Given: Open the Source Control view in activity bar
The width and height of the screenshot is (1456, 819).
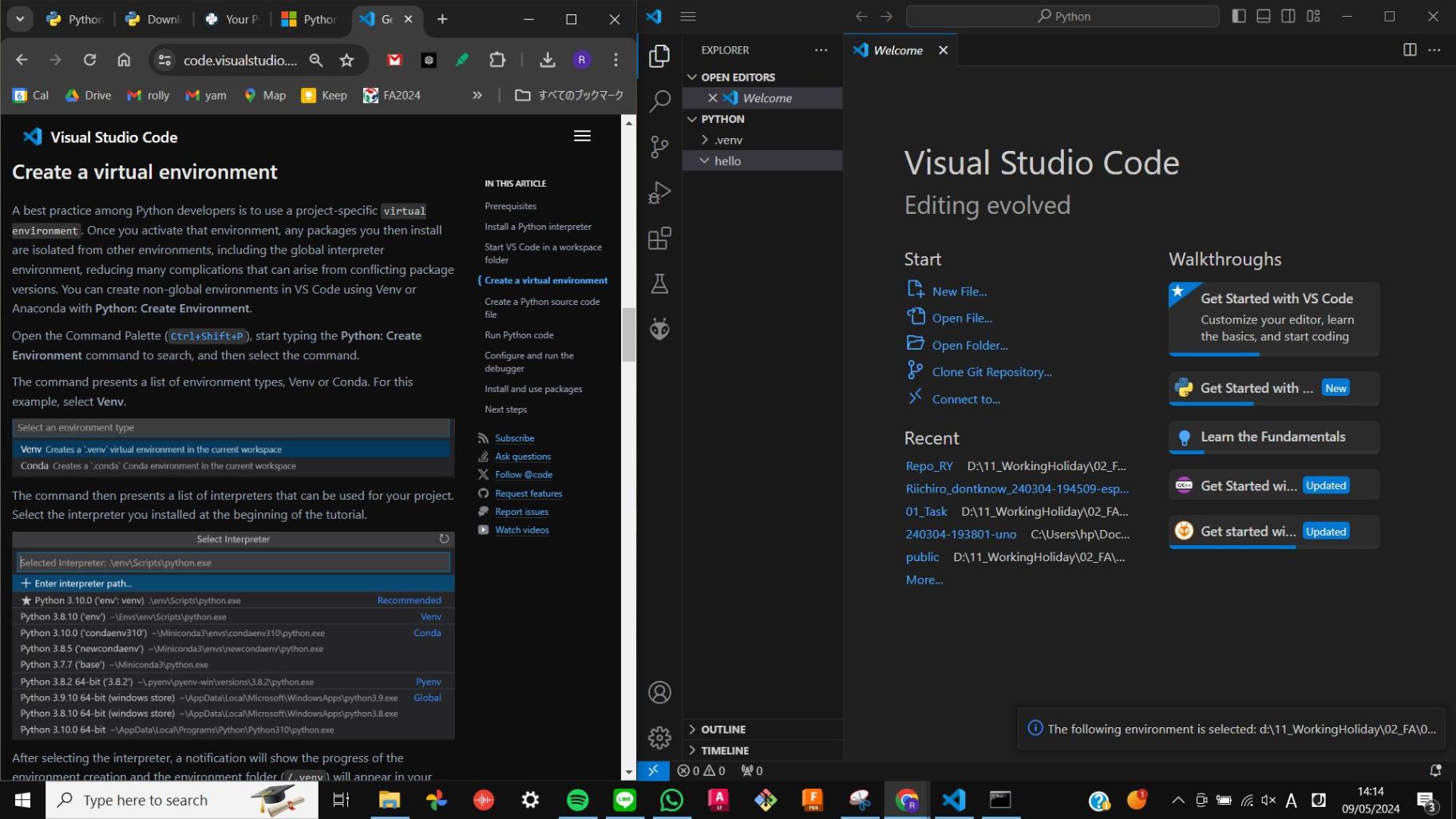Looking at the screenshot, I should click(659, 147).
